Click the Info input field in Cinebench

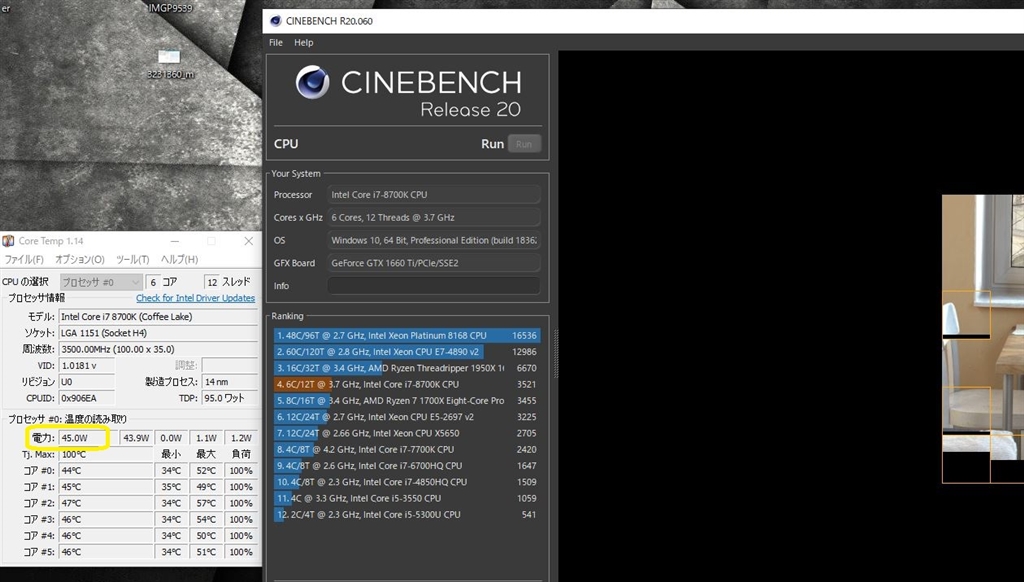[434, 286]
